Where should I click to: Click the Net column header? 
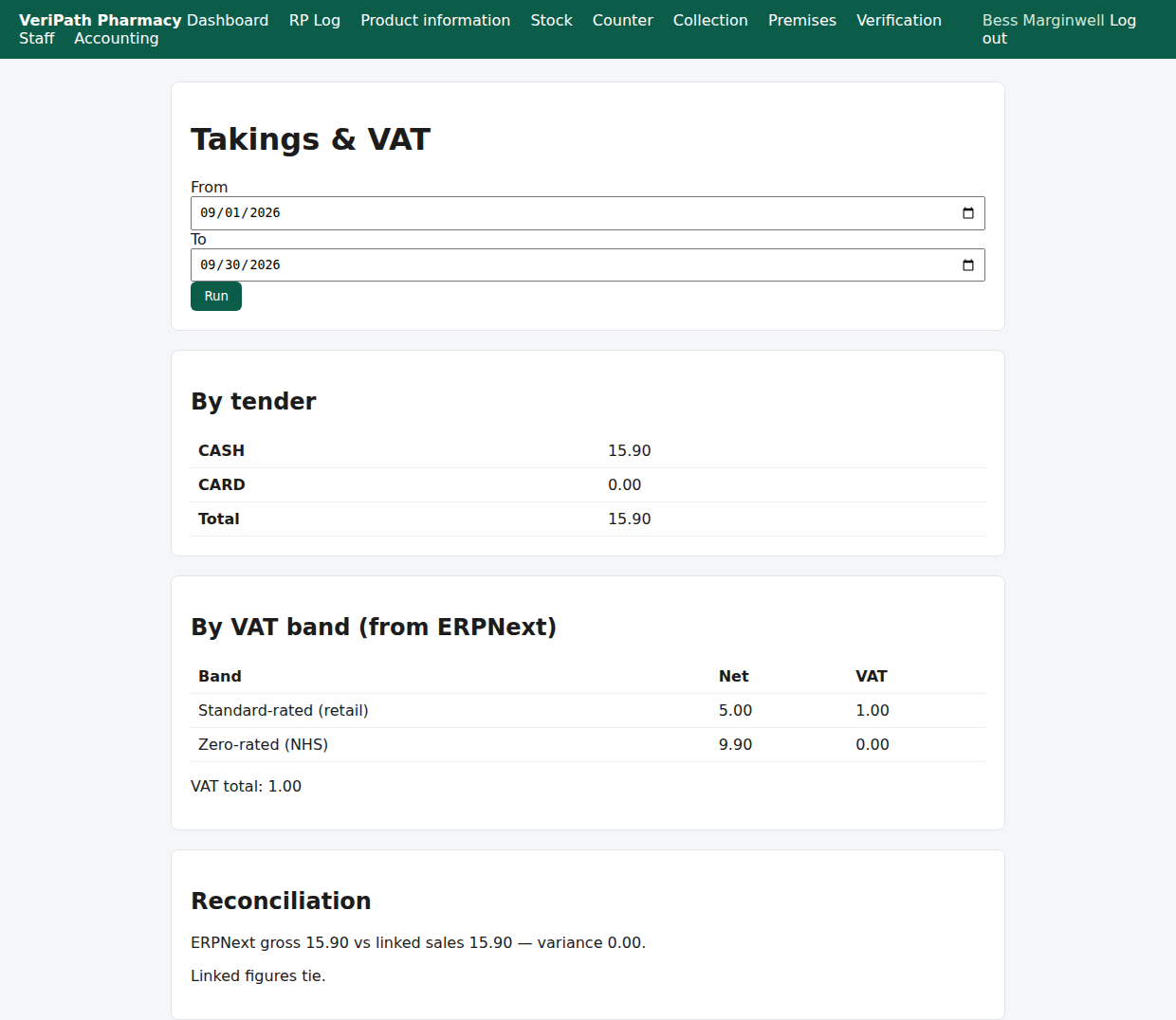pos(734,677)
